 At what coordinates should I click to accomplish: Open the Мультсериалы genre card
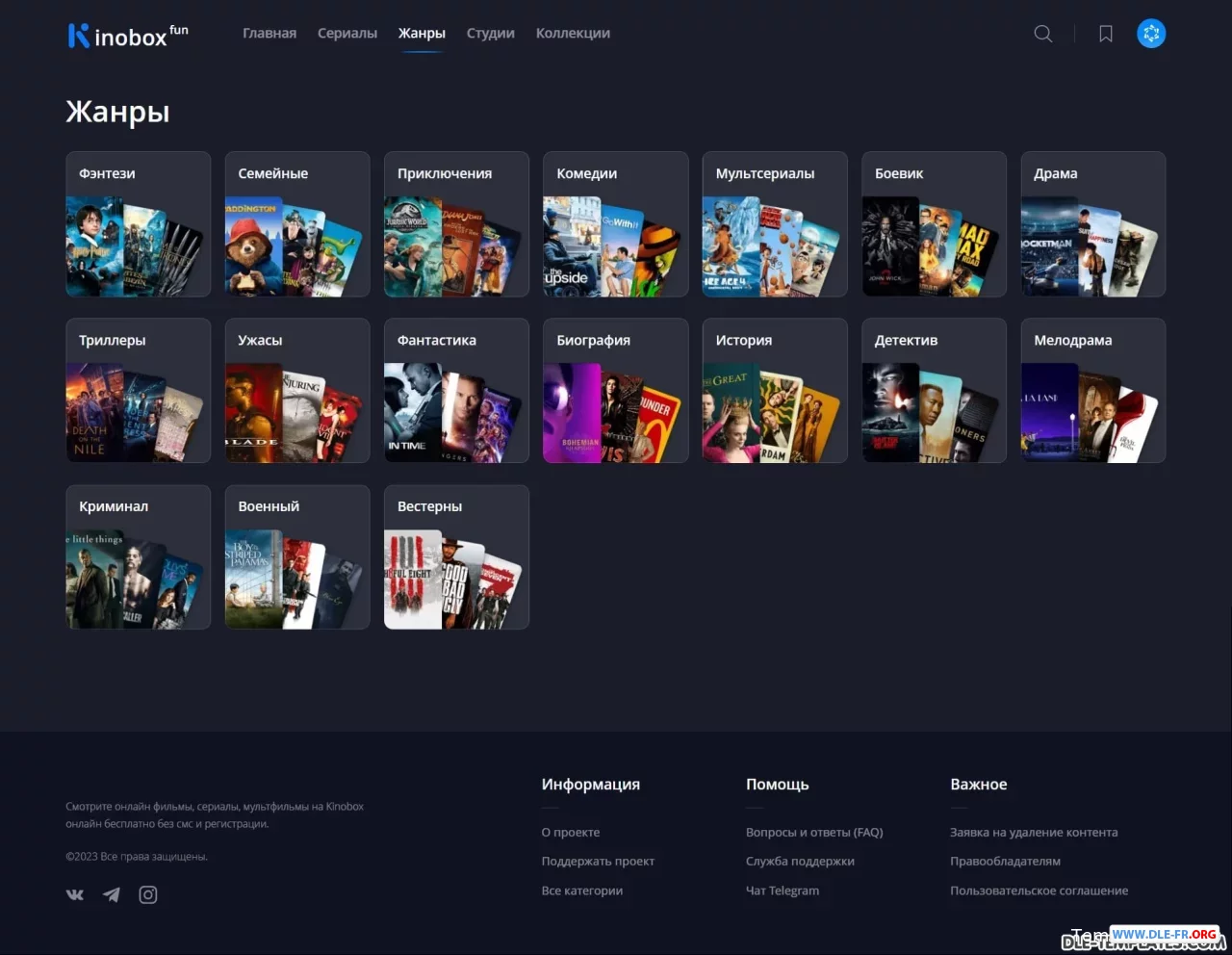click(775, 224)
